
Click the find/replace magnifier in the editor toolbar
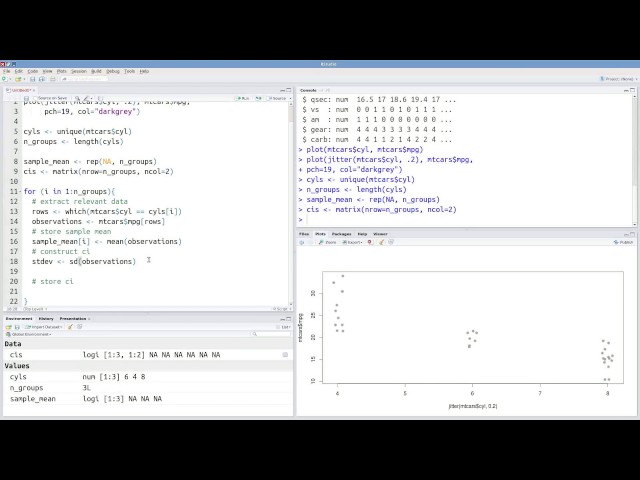(x=77, y=98)
